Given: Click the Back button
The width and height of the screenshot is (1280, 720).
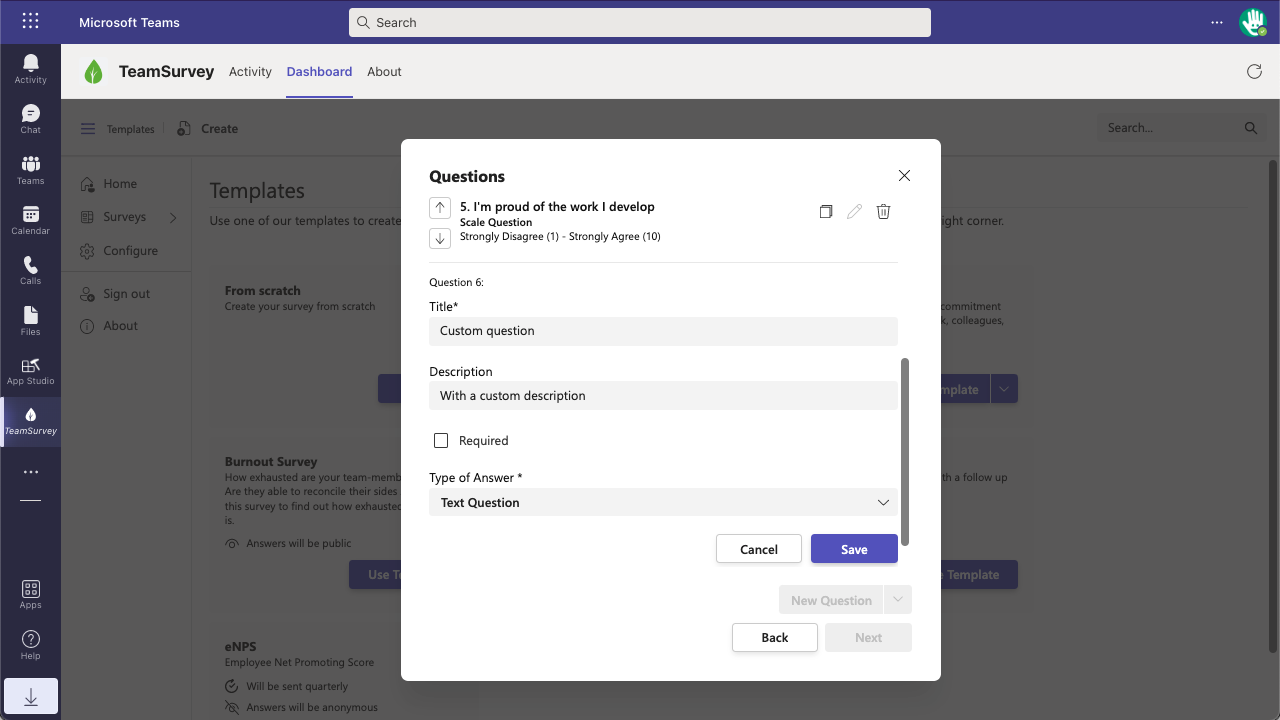Looking at the screenshot, I should (x=774, y=638).
